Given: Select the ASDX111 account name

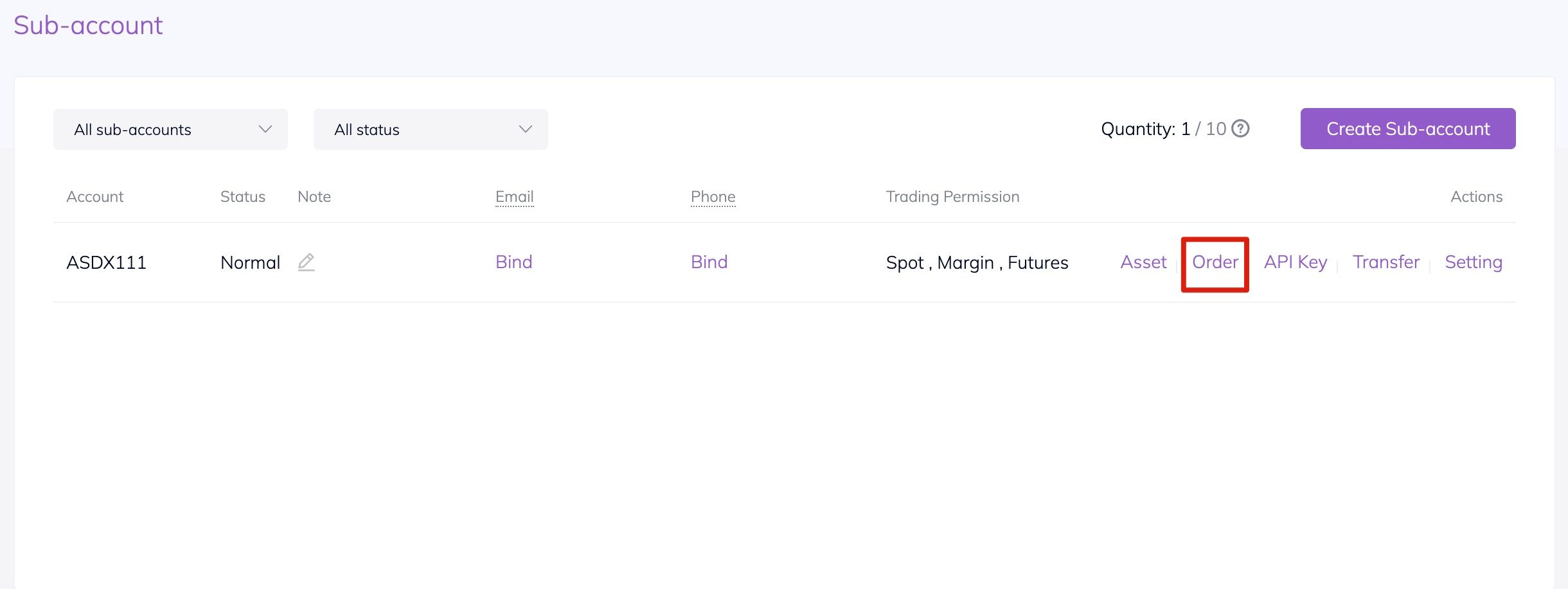Looking at the screenshot, I should (107, 263).
